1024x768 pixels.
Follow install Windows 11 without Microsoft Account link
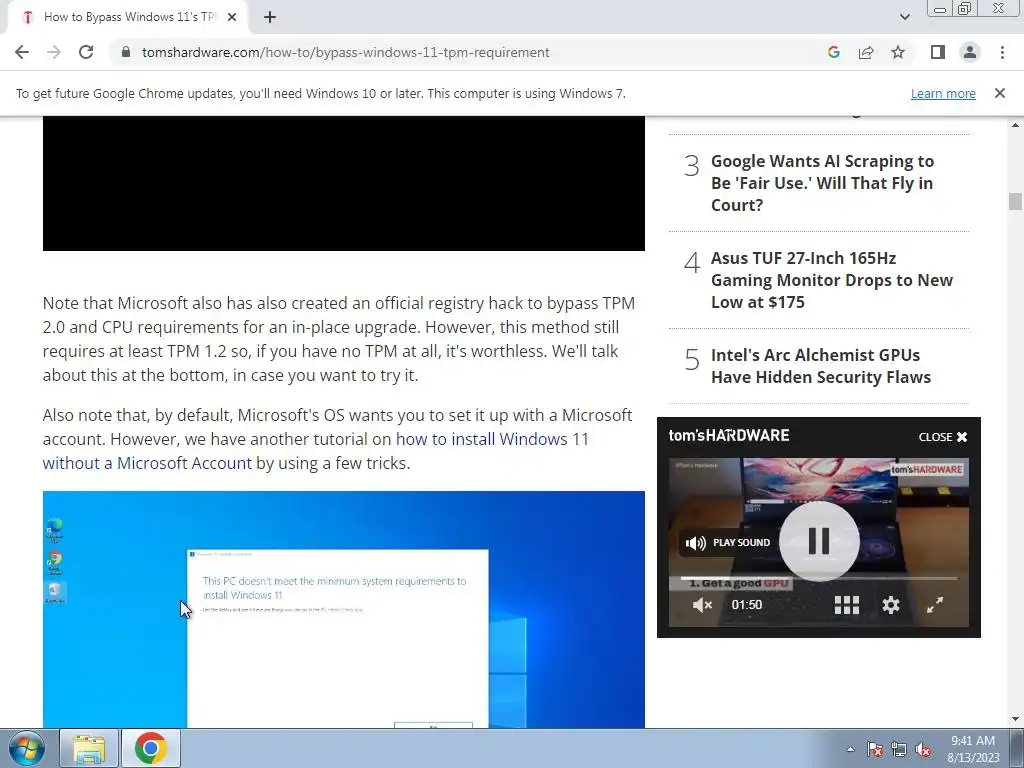pyautogui.click(x=315, y=451)
